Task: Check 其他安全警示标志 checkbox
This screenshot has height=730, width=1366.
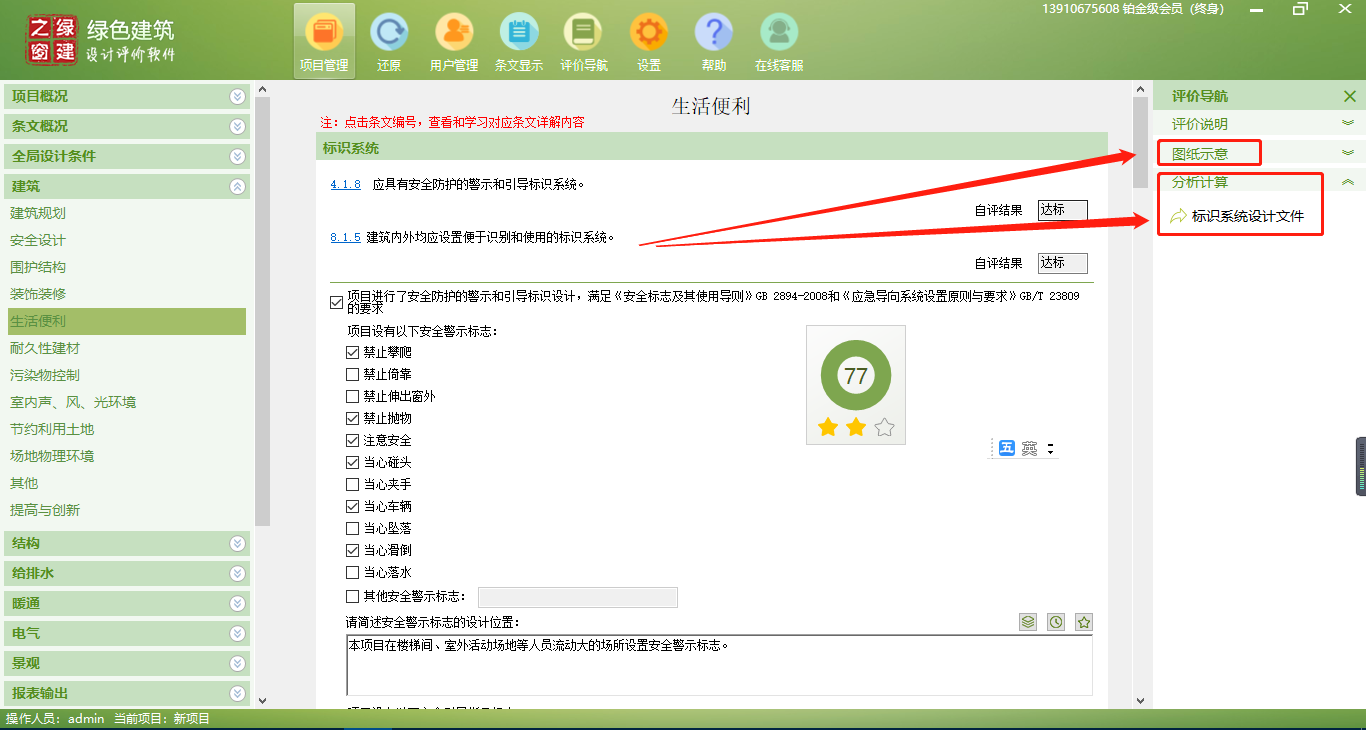Action: coord(352,596)
